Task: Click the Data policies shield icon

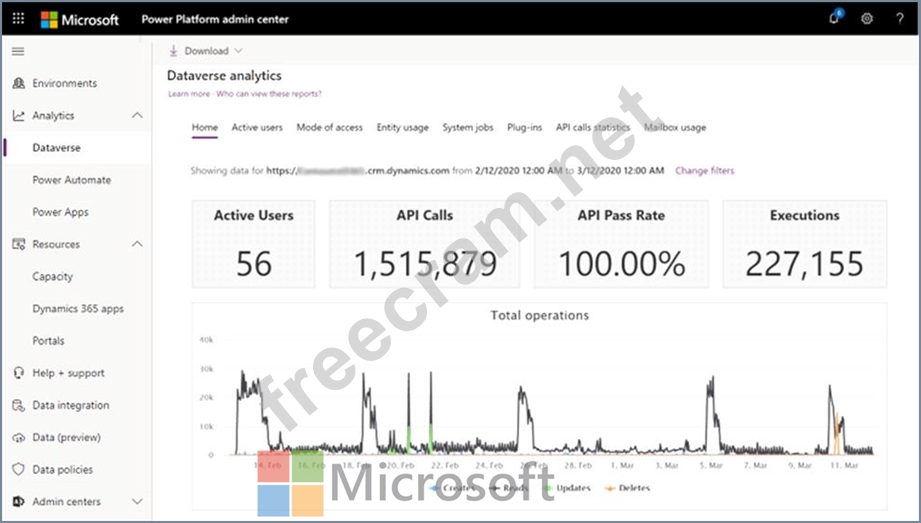Action: tap(18, 469)
